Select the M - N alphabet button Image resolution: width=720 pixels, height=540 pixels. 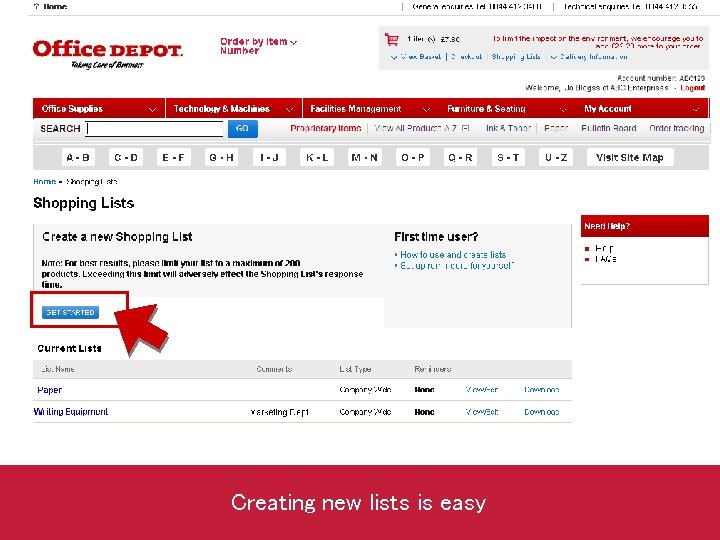click(365, 158)
